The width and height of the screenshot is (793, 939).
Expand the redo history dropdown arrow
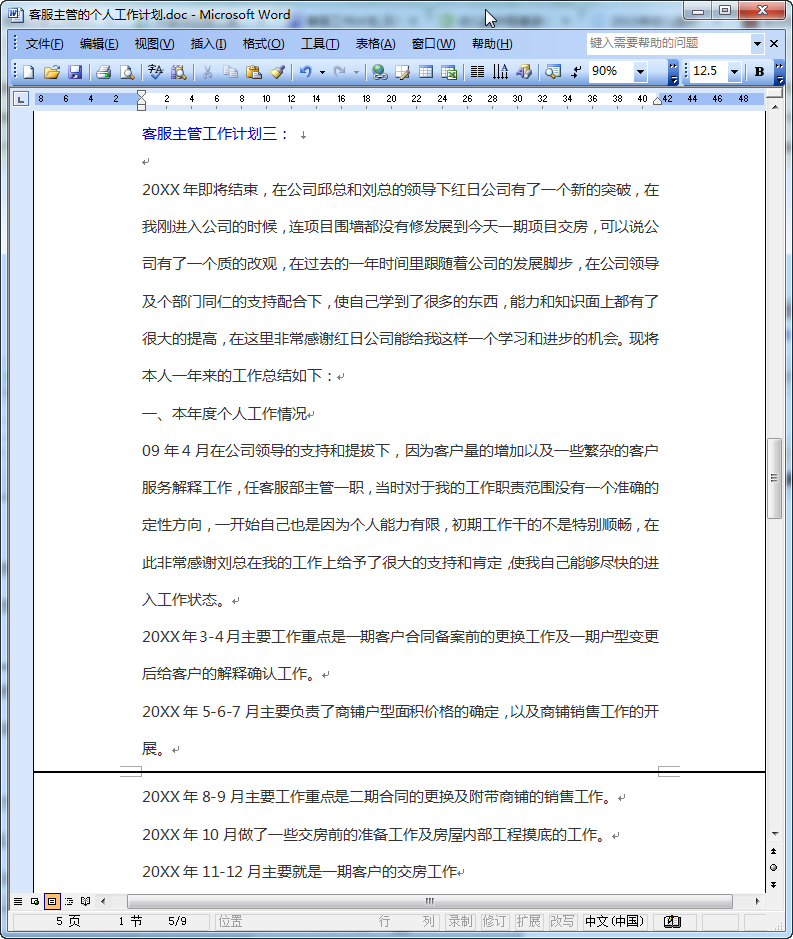356,72
